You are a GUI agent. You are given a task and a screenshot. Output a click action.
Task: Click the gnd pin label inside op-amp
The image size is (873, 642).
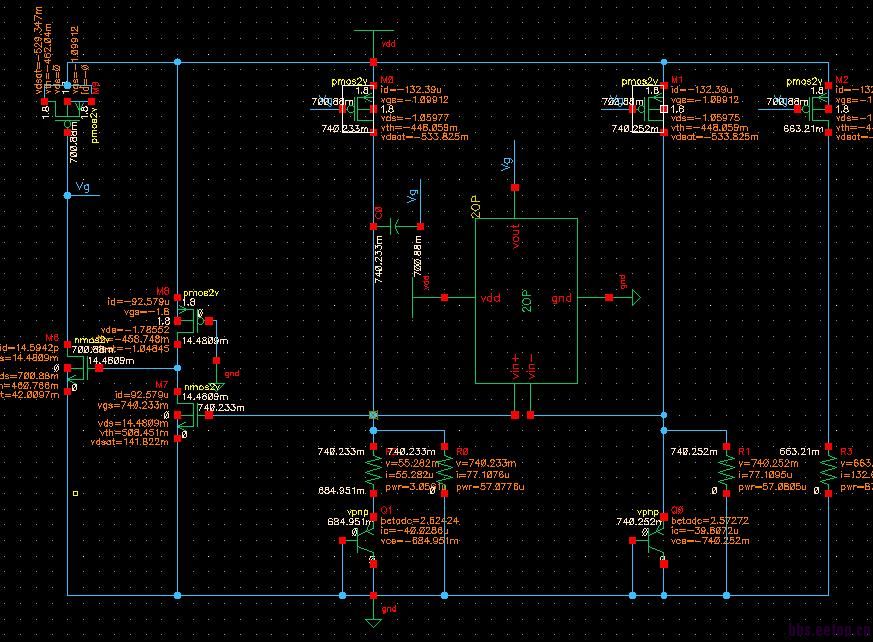point(561,299)
